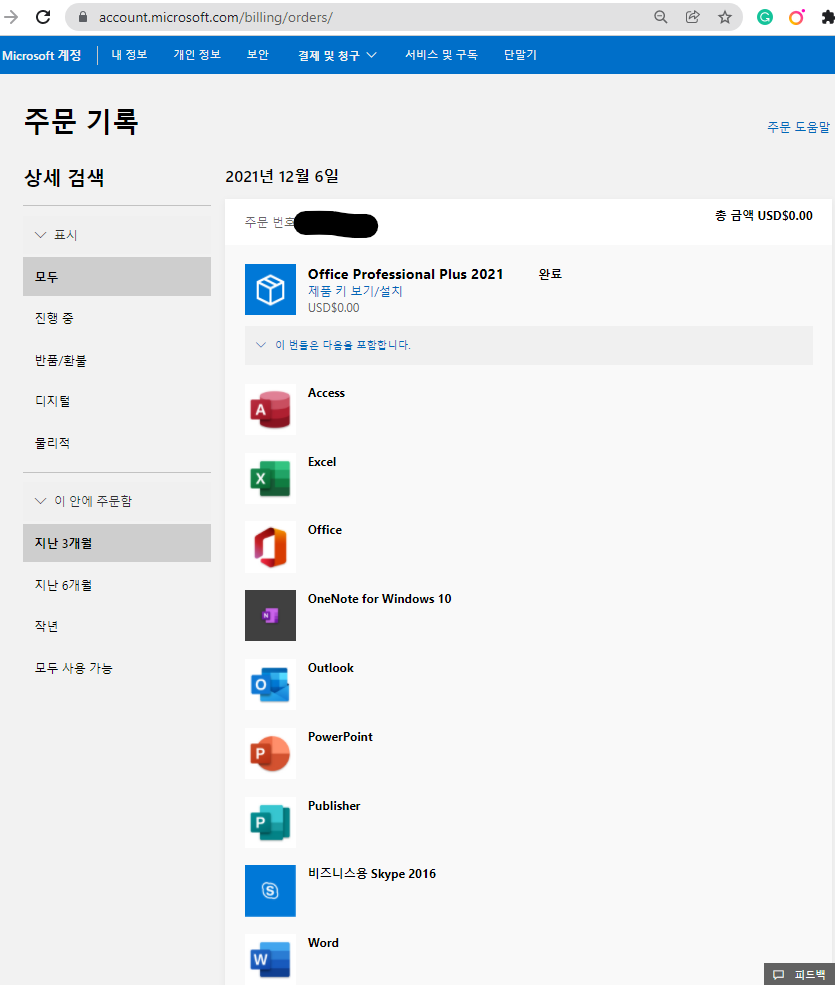Click the Office Professional Plus box icon

(270, 290)
